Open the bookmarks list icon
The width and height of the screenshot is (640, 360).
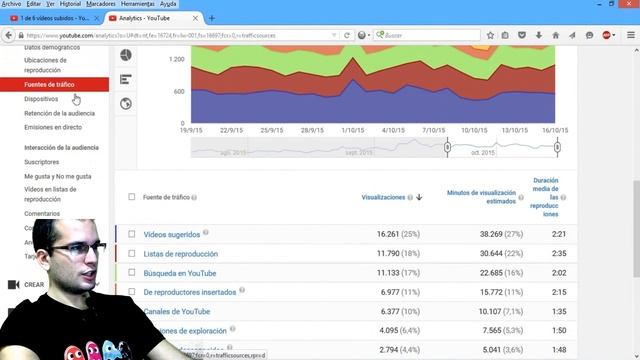point(505,36)
